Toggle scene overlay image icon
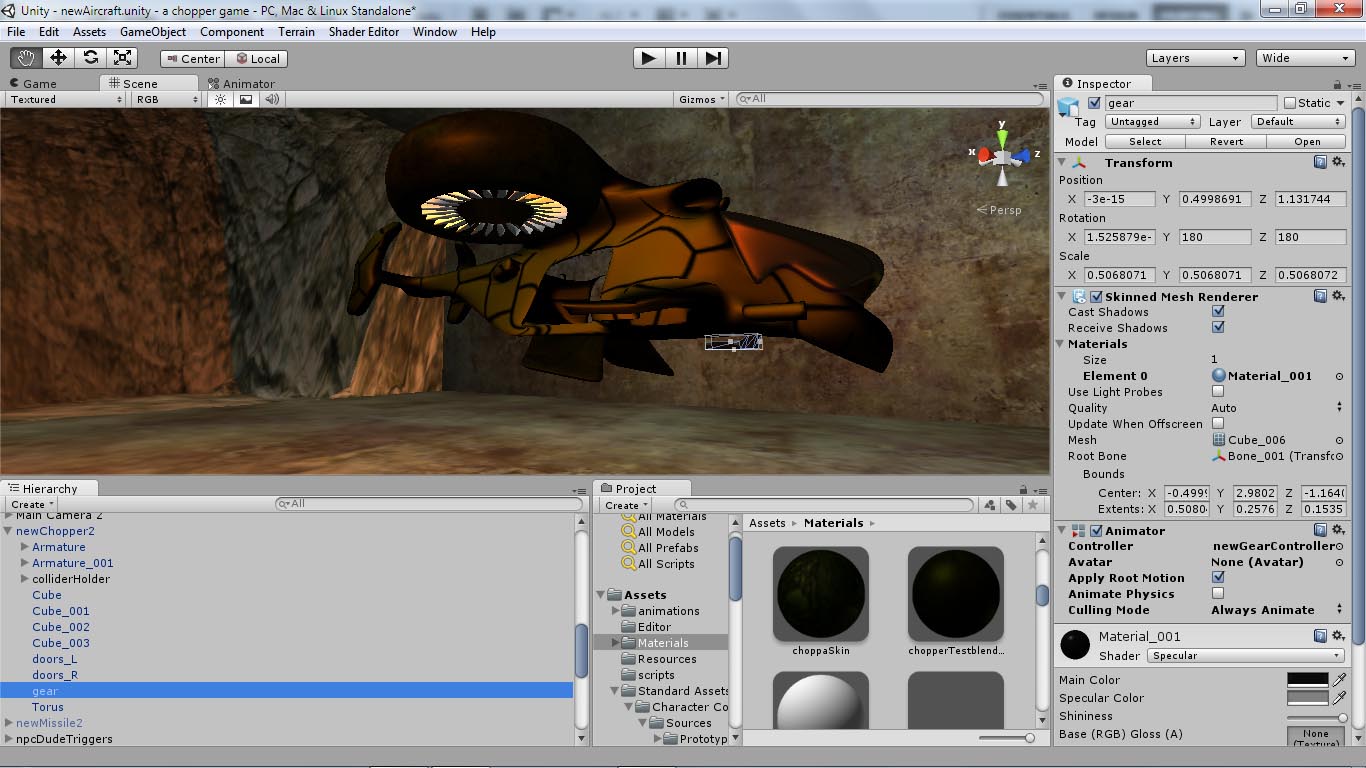The image size is (1366, 768). (x=246, y=99)
